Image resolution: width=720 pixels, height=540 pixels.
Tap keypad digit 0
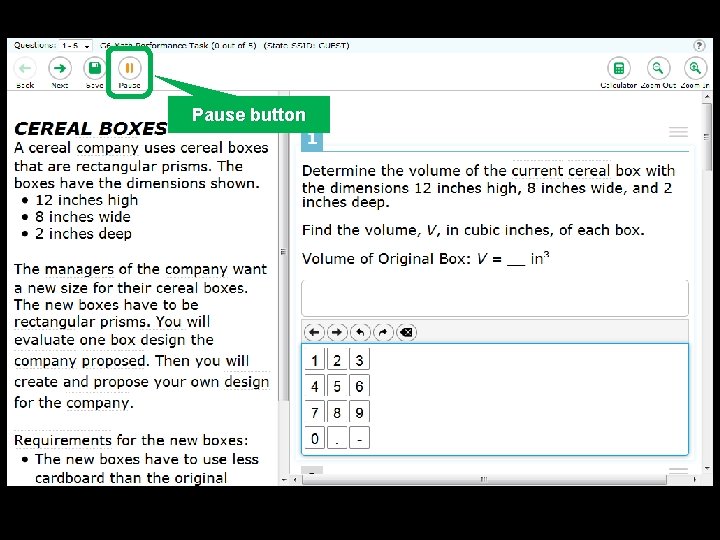click(315, 439)
